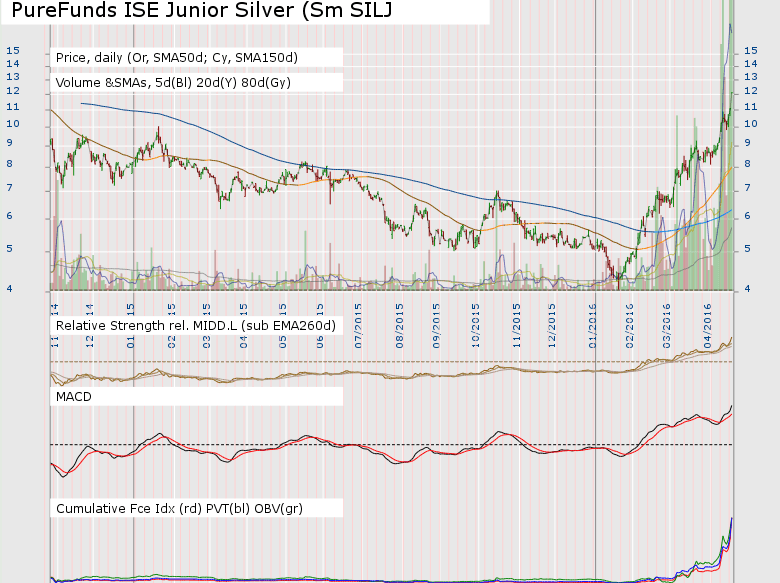The image size is (780, 583).
Task: Click the 10/2015 date axis label
Action: pyautogui.click(x=476, y=326)
